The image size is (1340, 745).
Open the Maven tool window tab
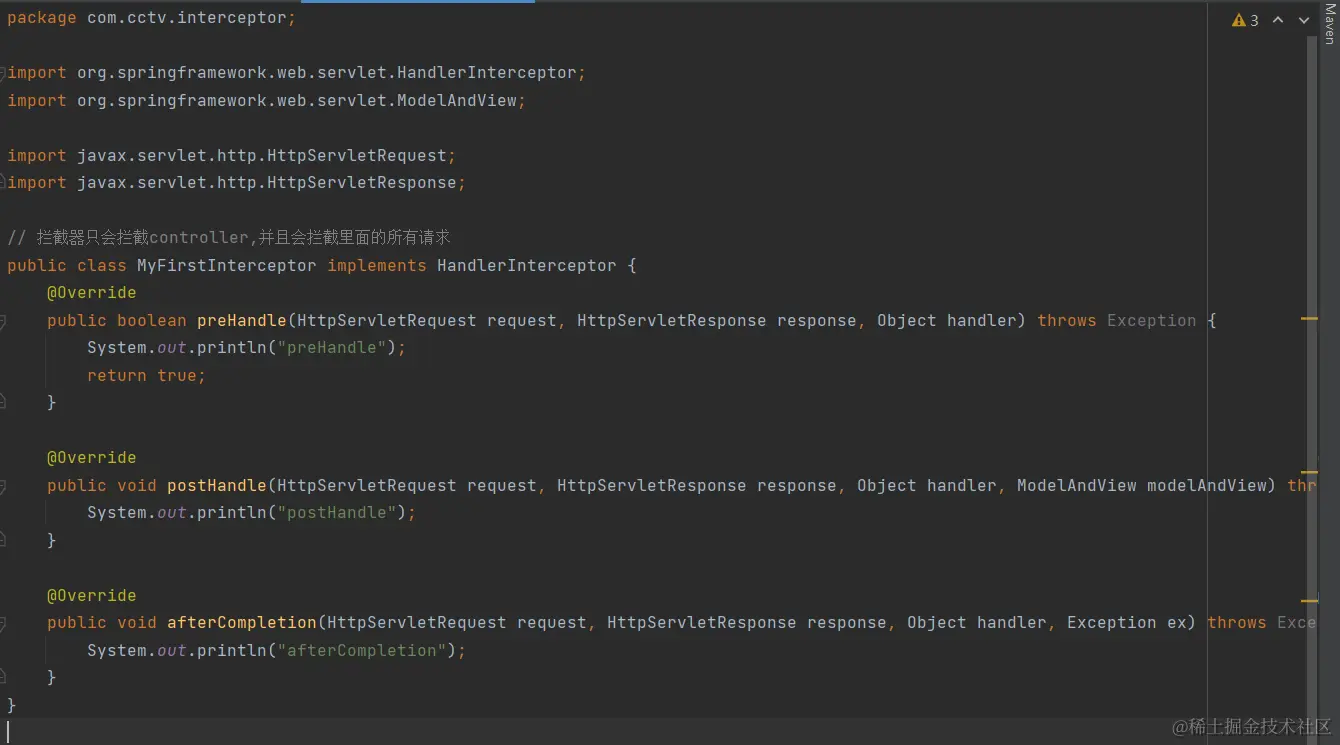1330,24
